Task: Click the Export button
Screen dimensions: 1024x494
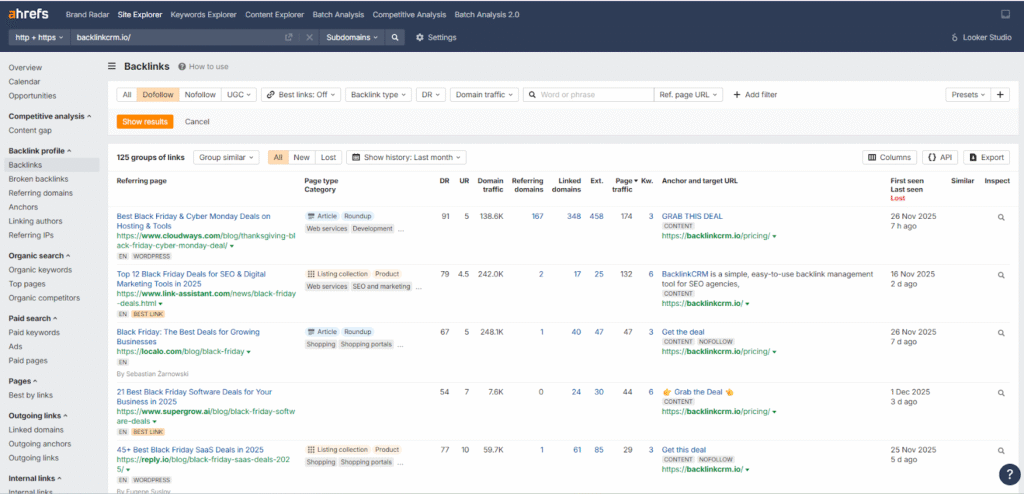Action: 986,157
